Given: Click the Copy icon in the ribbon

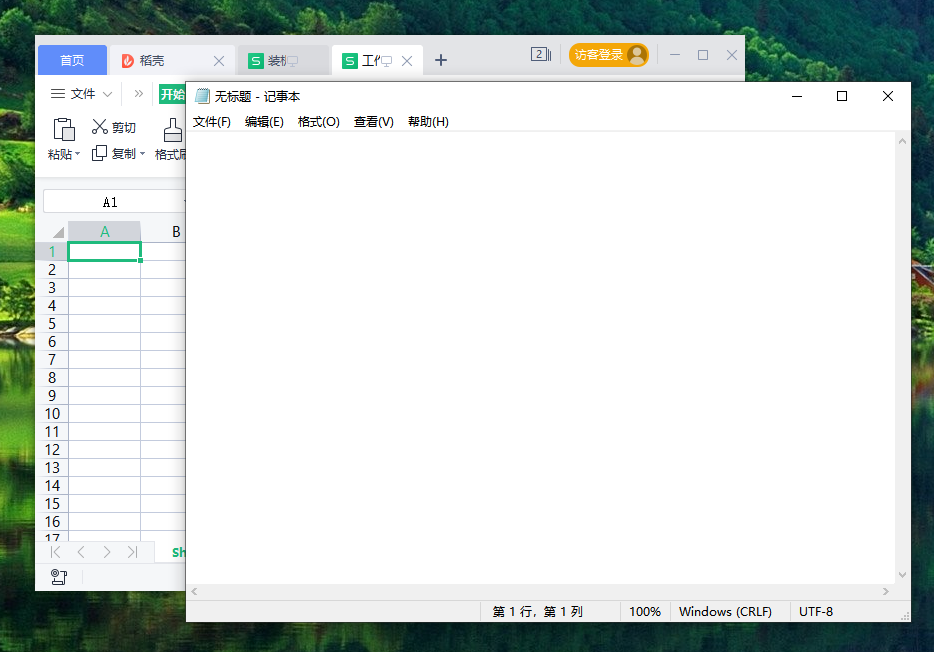Looking at the screenshot, I should click(99, 153).
